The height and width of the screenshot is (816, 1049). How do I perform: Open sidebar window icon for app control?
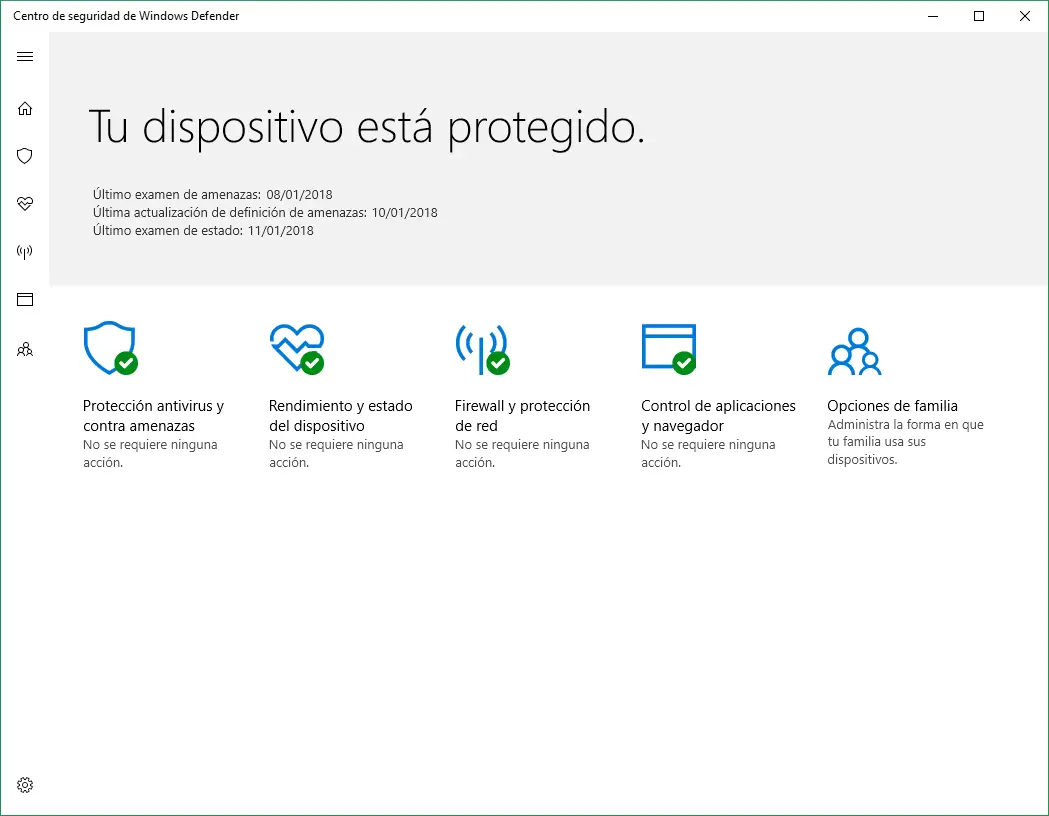[x=25, y=300]
